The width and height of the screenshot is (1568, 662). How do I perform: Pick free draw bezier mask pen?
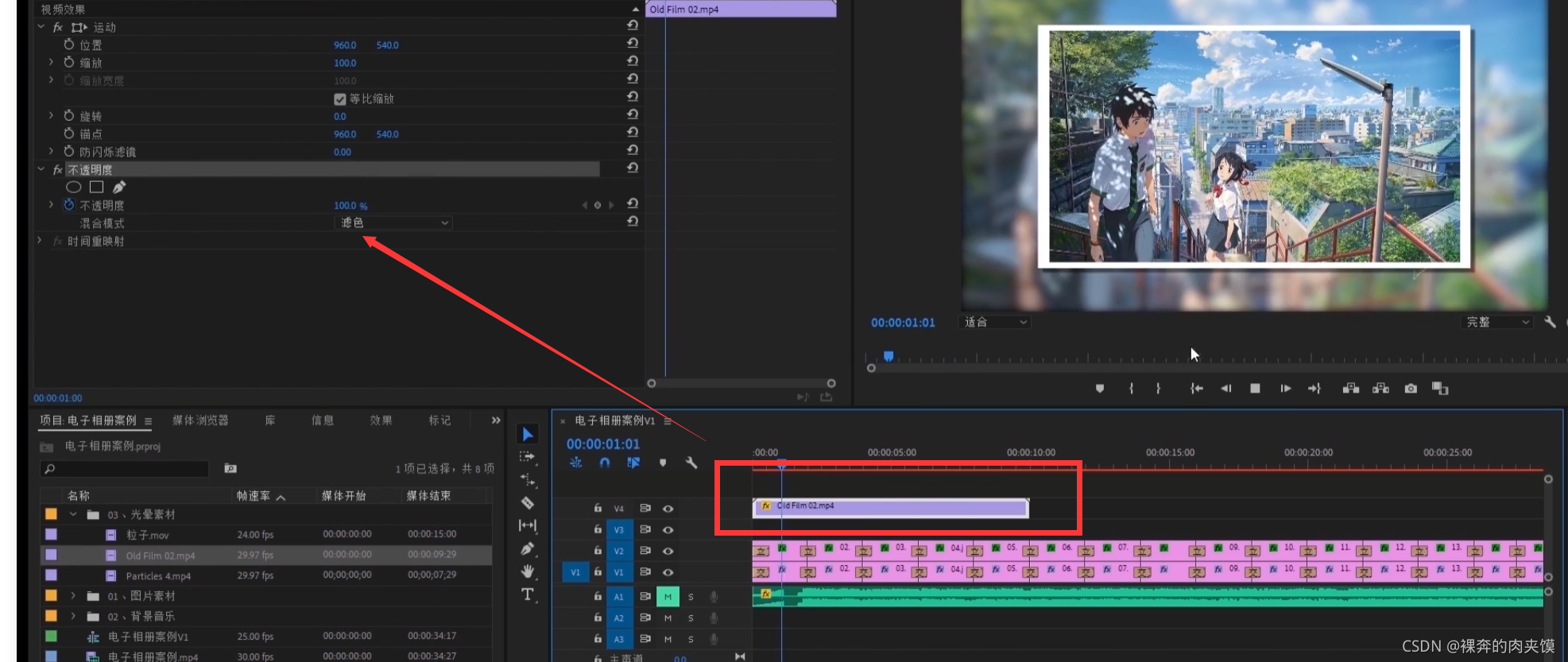[x=119, y=187]
